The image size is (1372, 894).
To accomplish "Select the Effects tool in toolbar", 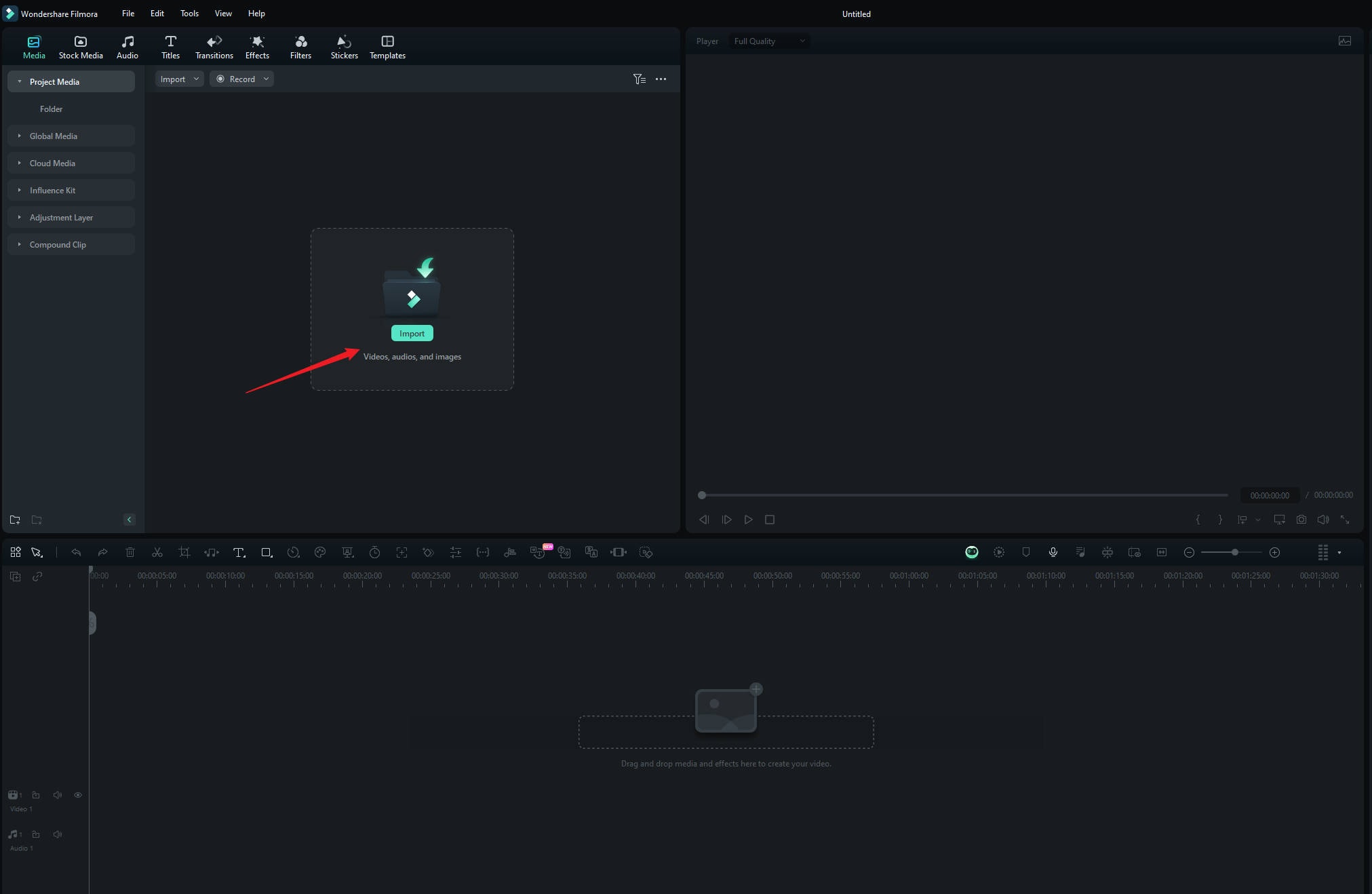I will [x=257, y=46].
